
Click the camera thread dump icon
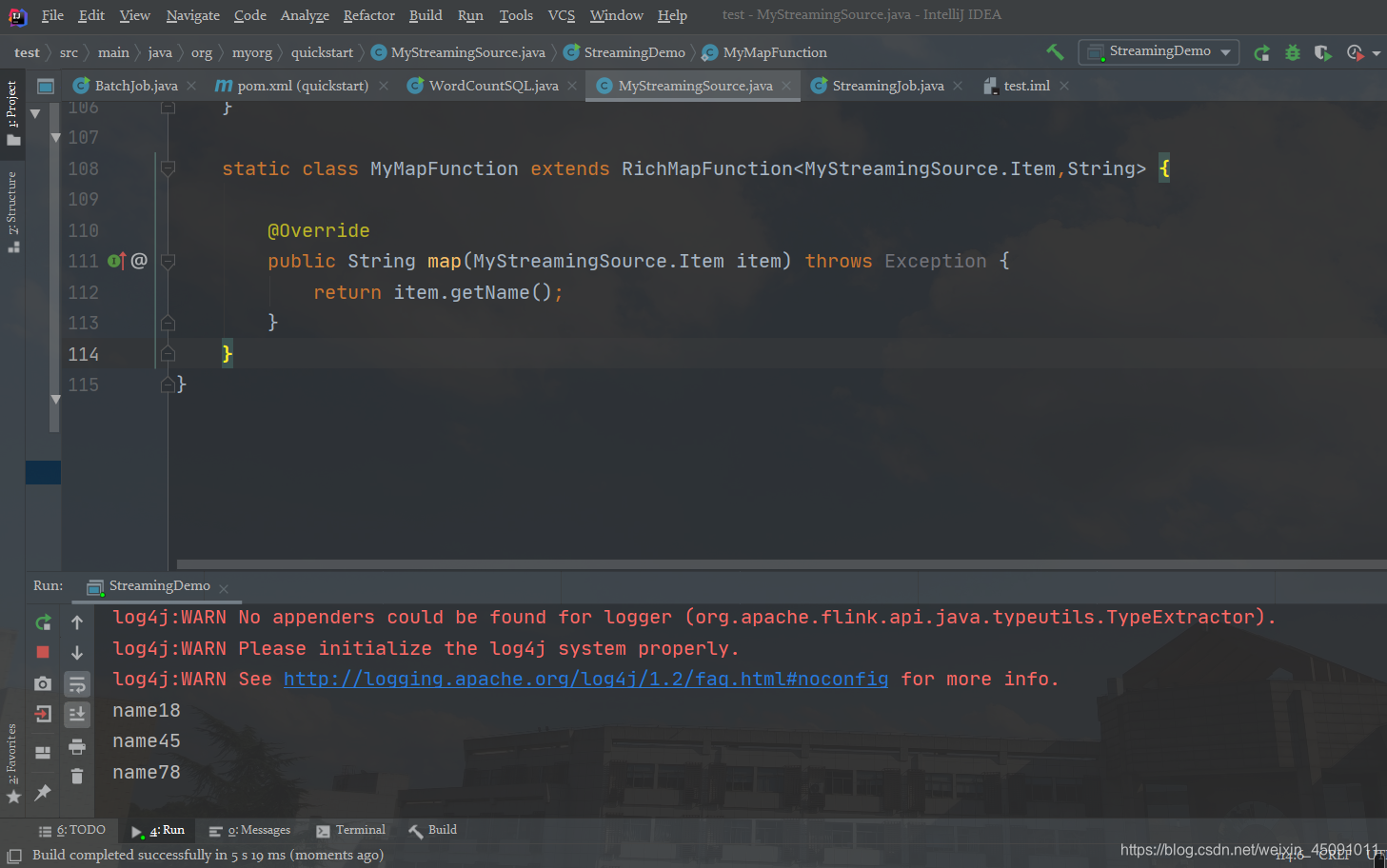point(43,683)
